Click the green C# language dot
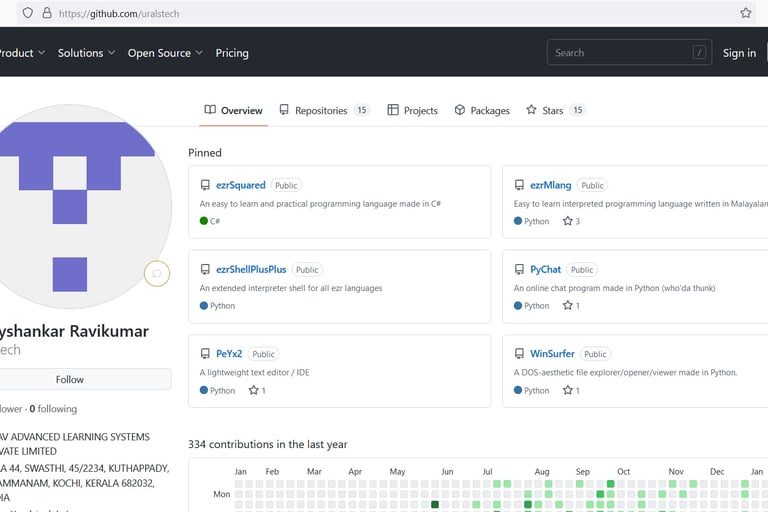This screenshot has width=768, height=512. point(204,221)
